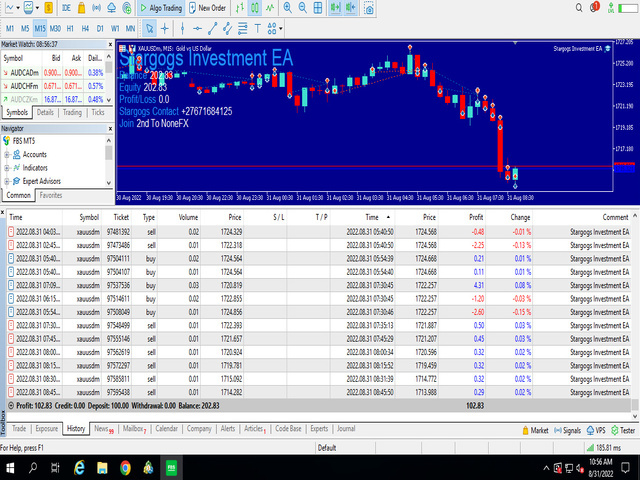Click Market Watch vertical scrollbar thumb
Image resolution: width=640 pixels, height=480 pixels.
tap(109, 67)
